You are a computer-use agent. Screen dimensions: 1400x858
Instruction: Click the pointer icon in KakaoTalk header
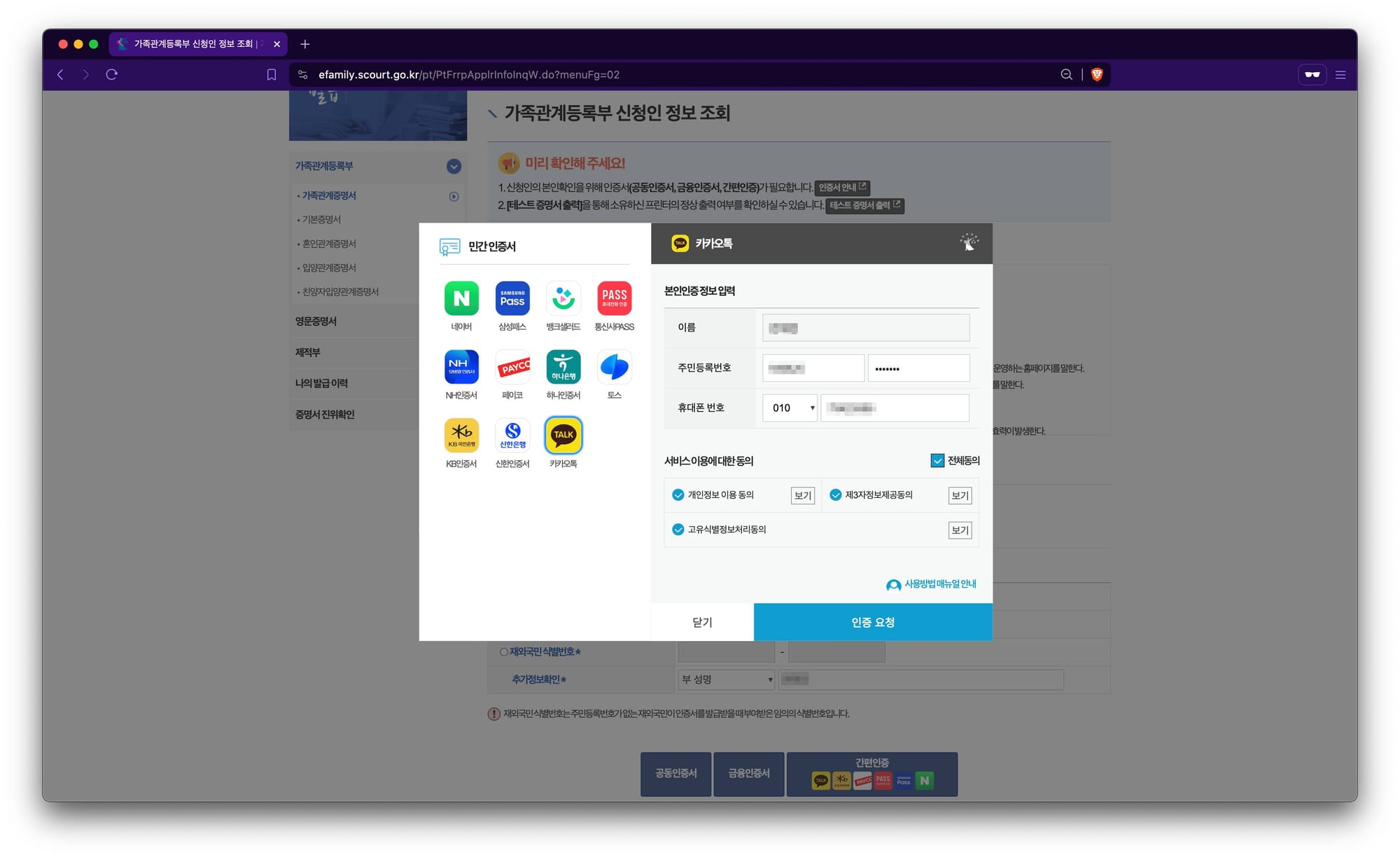(969, 242)
